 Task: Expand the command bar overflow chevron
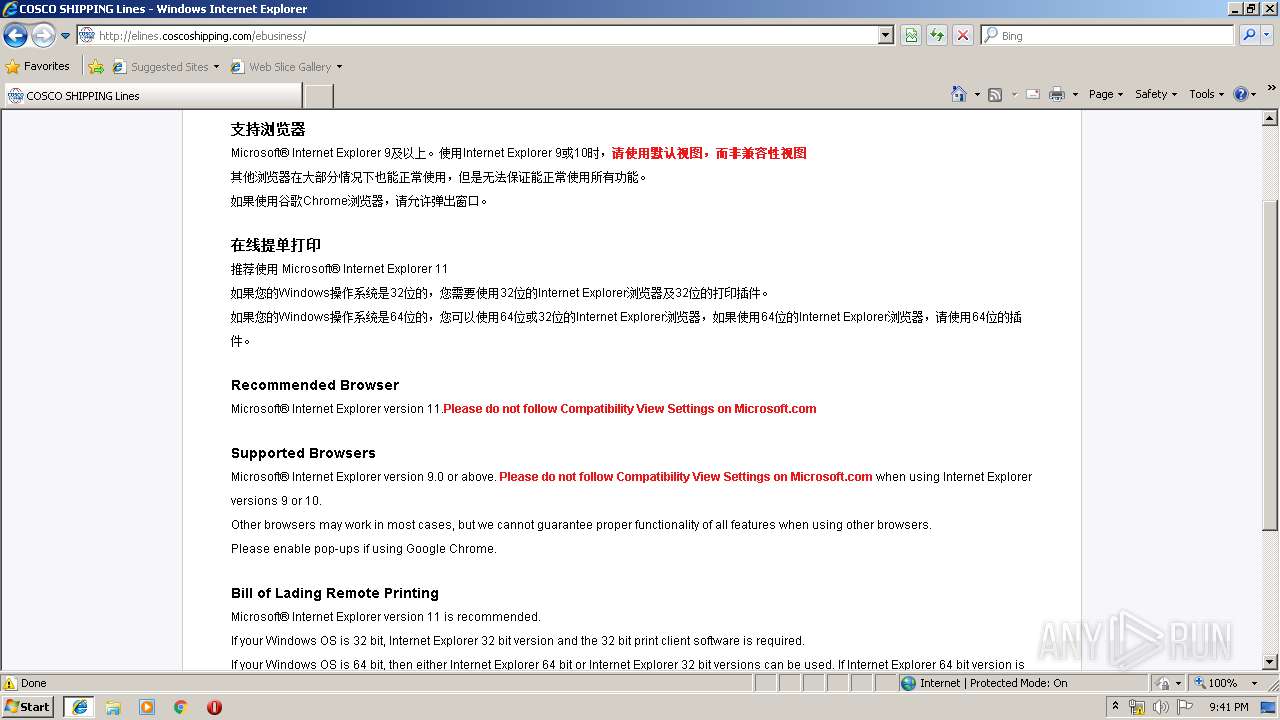pyautogui.click(x=1271, y=88)
